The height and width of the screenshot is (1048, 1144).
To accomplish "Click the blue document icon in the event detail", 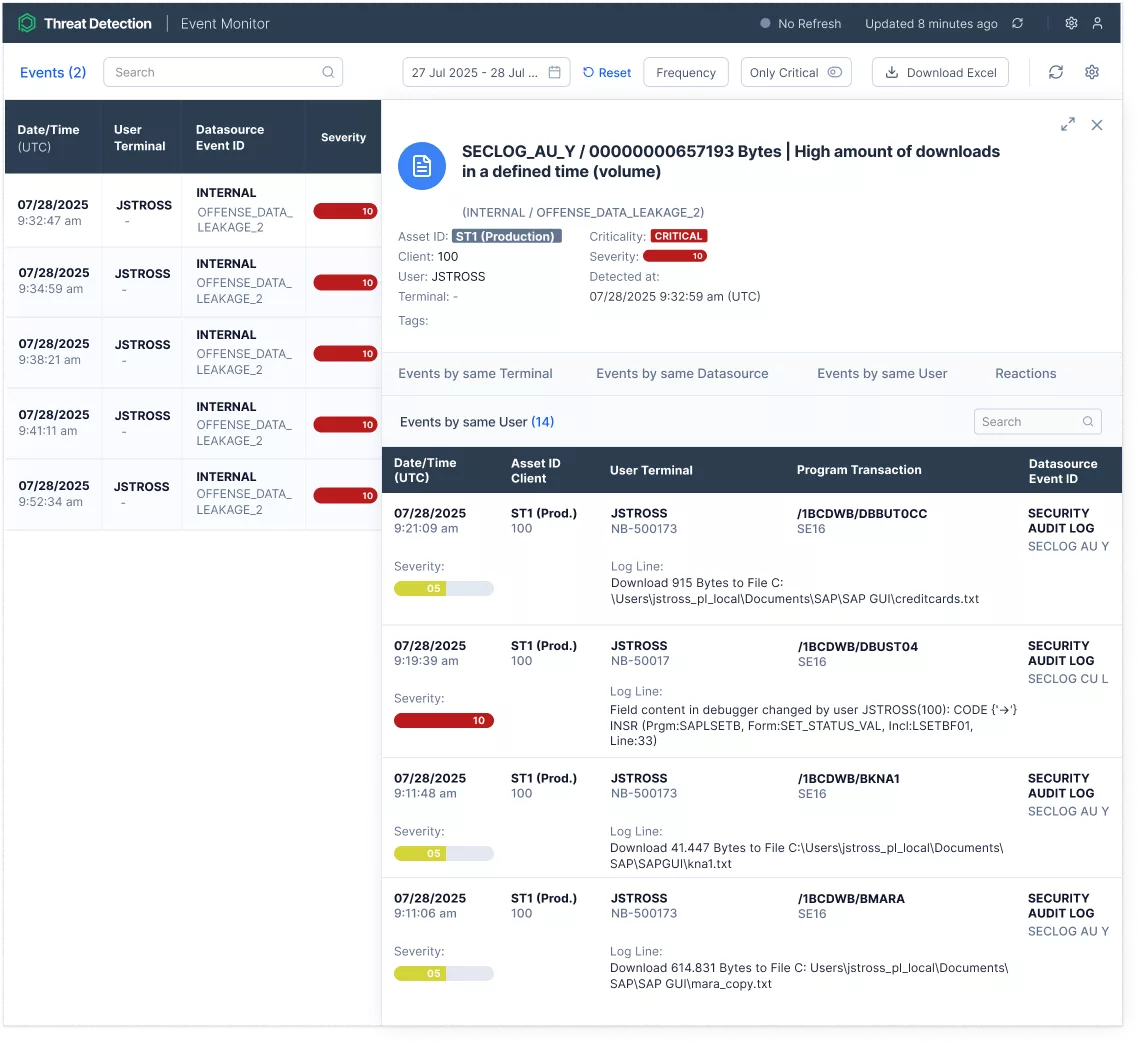I will (x=421, y=166).
